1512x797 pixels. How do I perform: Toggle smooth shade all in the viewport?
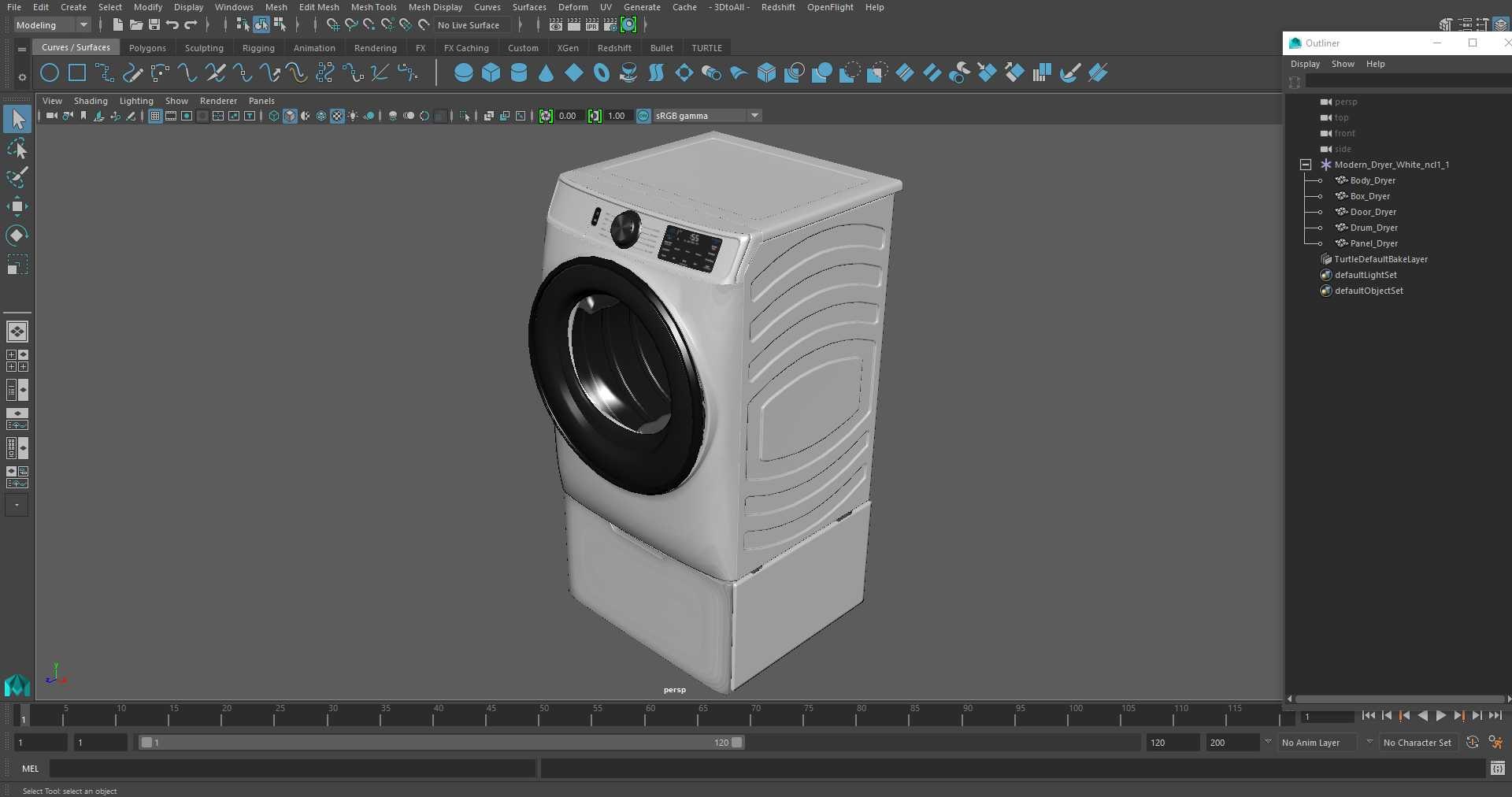290,116
